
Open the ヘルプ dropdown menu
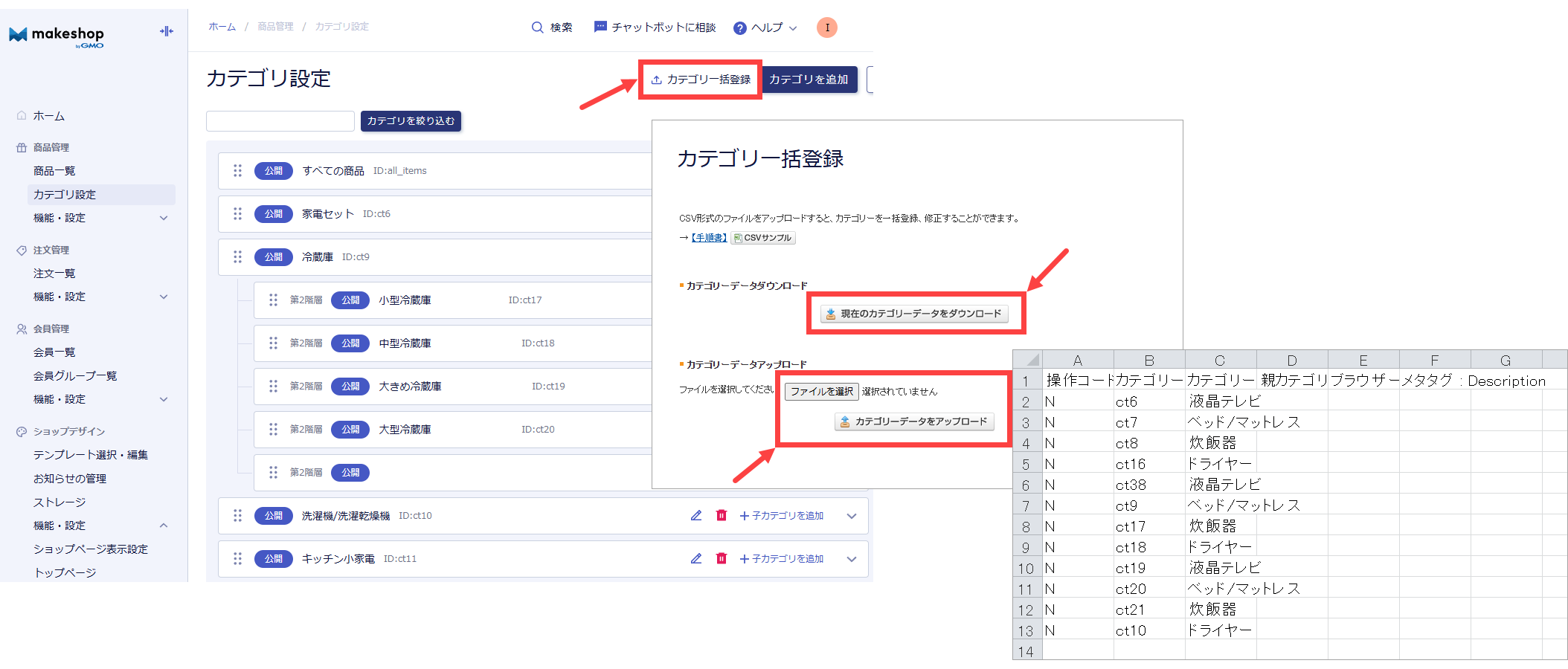[x=765, y=28]
